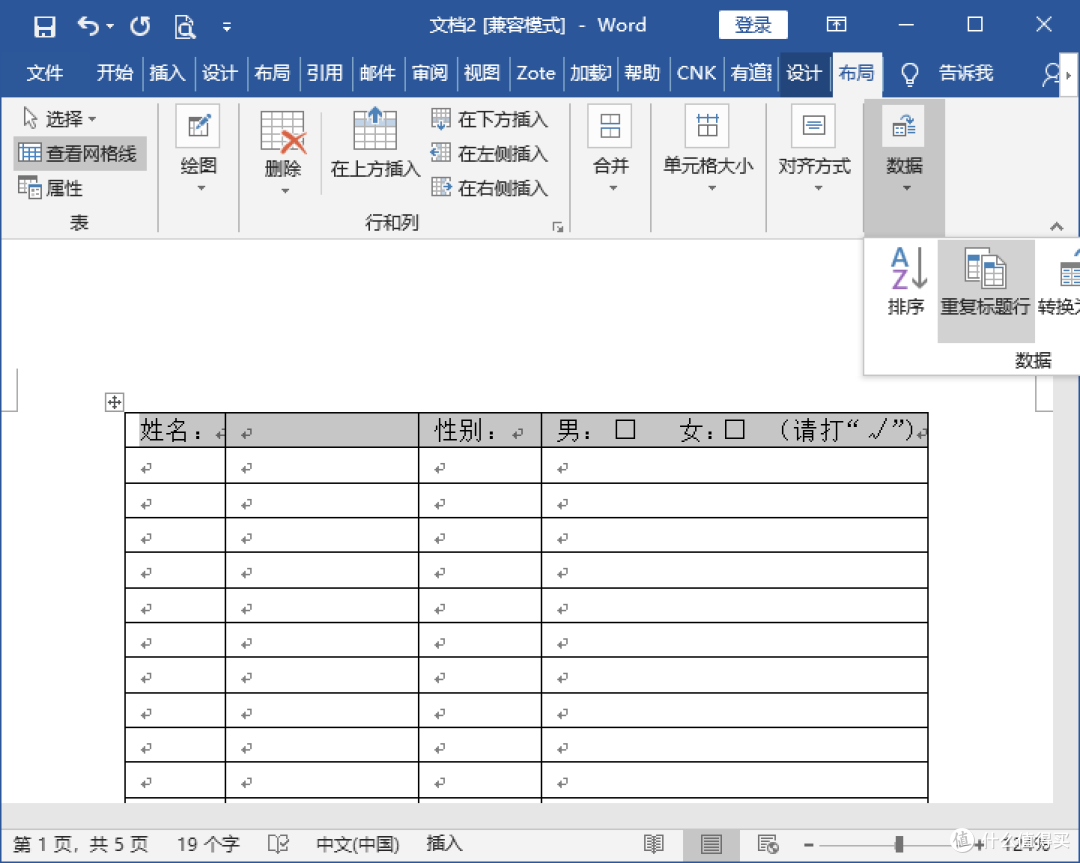Toggle 插入 insert/overtype mode
1080x863 pixels.
[444, 844]
